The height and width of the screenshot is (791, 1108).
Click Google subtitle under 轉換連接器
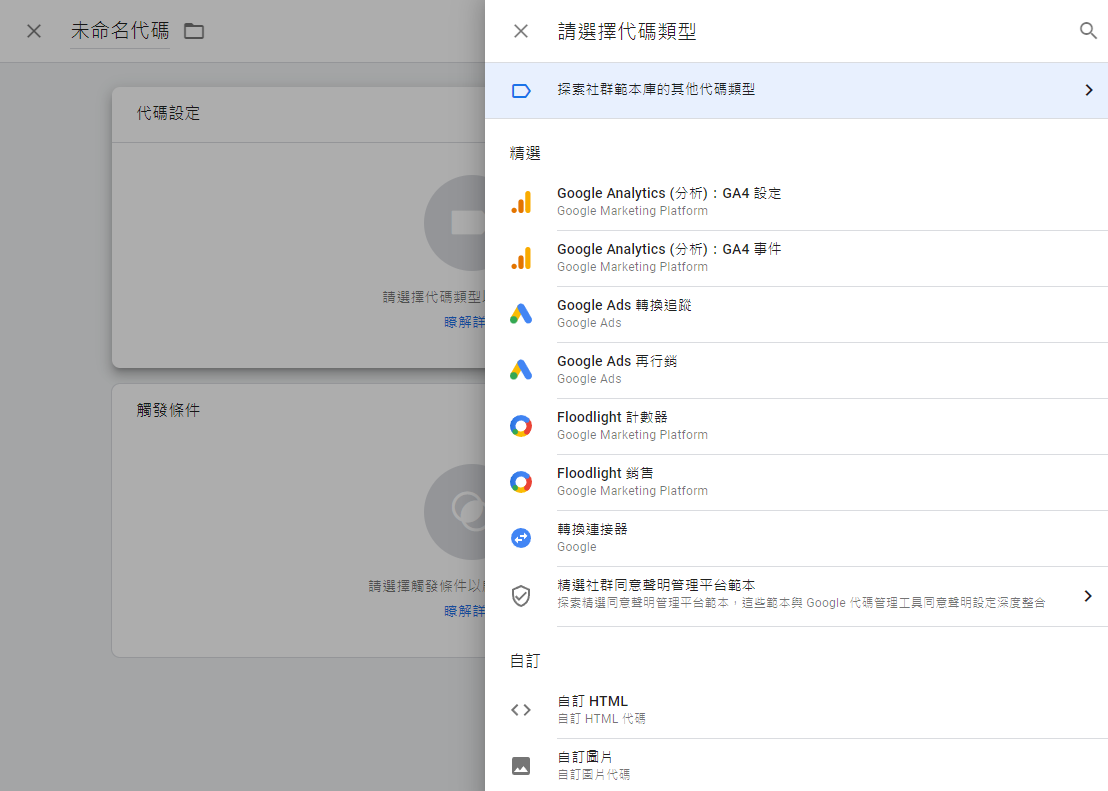coord(577,547)
